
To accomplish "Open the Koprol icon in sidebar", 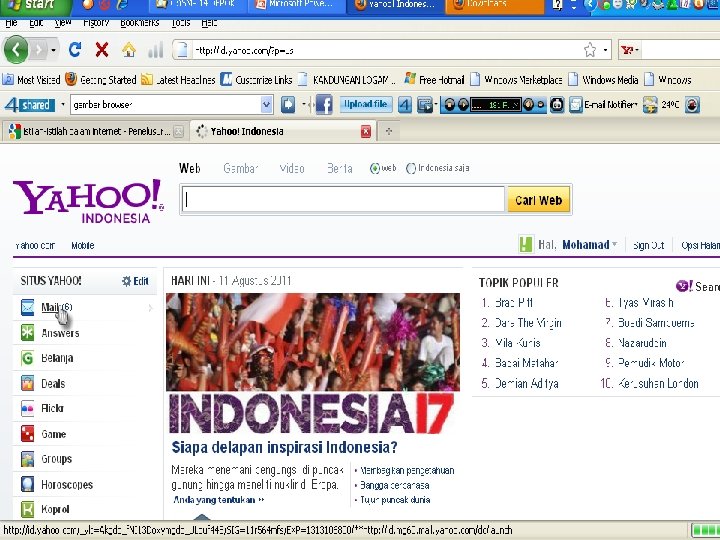I will click(x=28, y=509).
